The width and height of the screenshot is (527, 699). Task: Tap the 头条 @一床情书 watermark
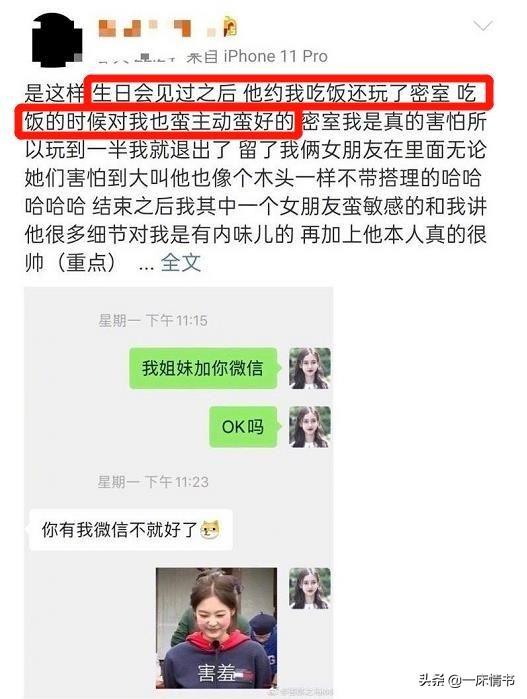(x=467, y=680)
